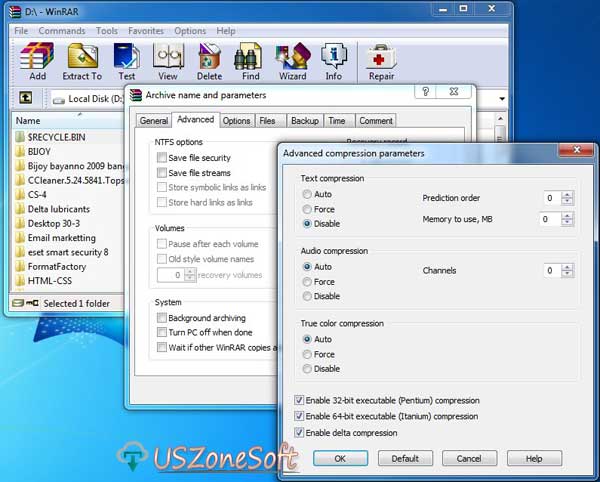Select Disable under True color compression
Image resolution: width=600 pixels, height=482 pixels.
point(307,369)
